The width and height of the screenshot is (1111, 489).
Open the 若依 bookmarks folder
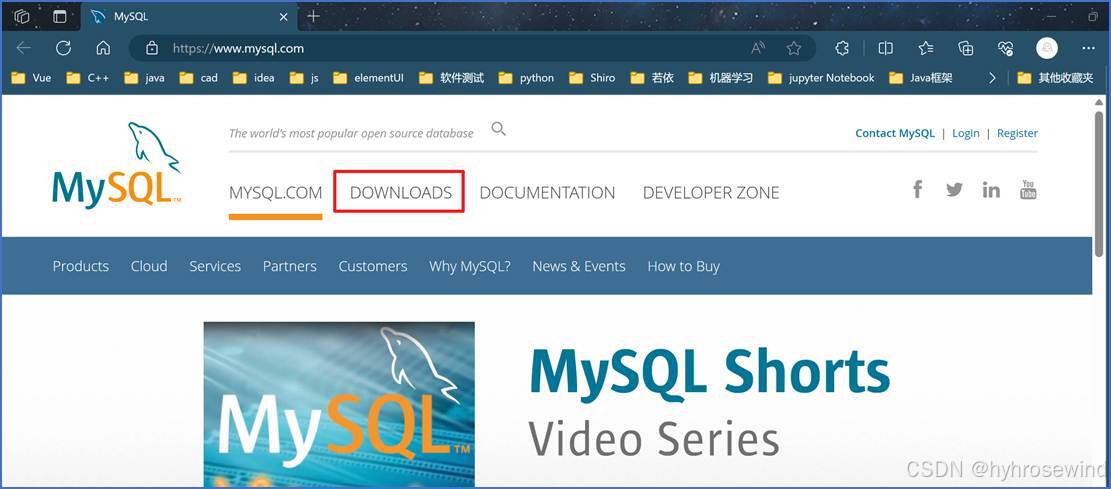pos(652,78)
